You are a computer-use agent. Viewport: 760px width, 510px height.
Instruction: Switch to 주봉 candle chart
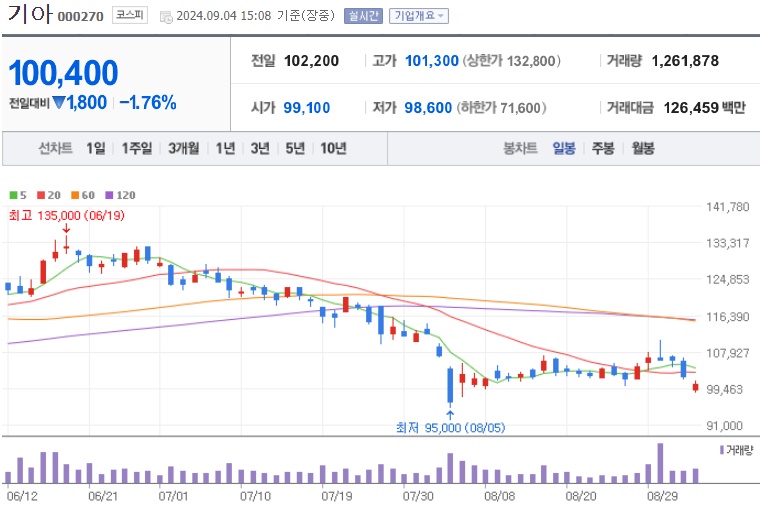[603, 148]
